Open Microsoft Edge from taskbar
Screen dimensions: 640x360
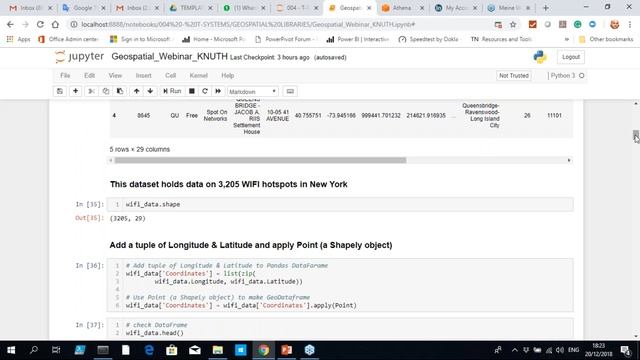pos(149,350)
